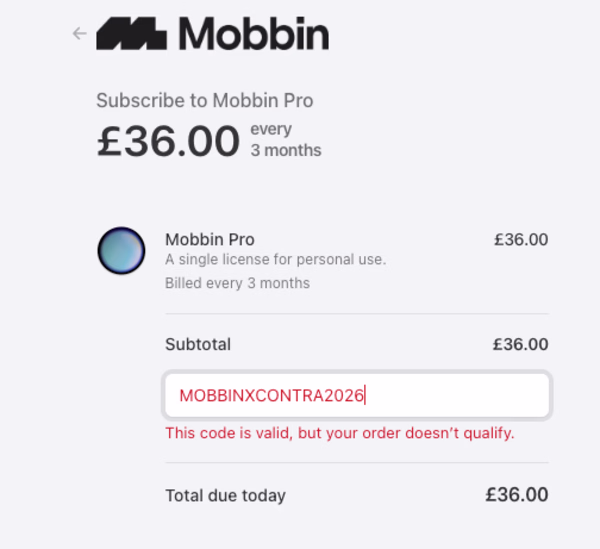Click the £36.00 subtotal amount
Image resolution: width=600 pixels, height=549 pixels.
pos(521,344)
